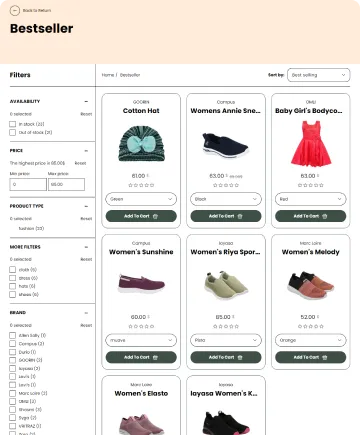Click the star rating under Women's Sunshine
360x435 pixels.
(141, 326)
